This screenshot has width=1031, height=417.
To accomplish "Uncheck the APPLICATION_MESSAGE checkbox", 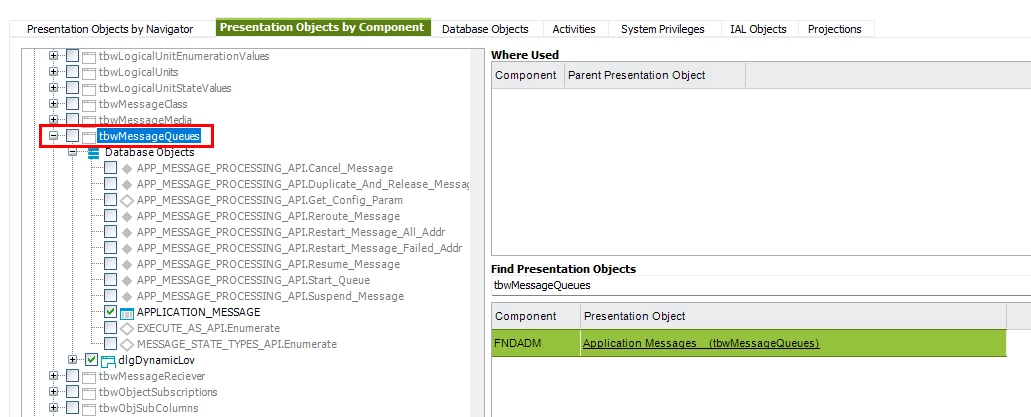I will (110, 312).
